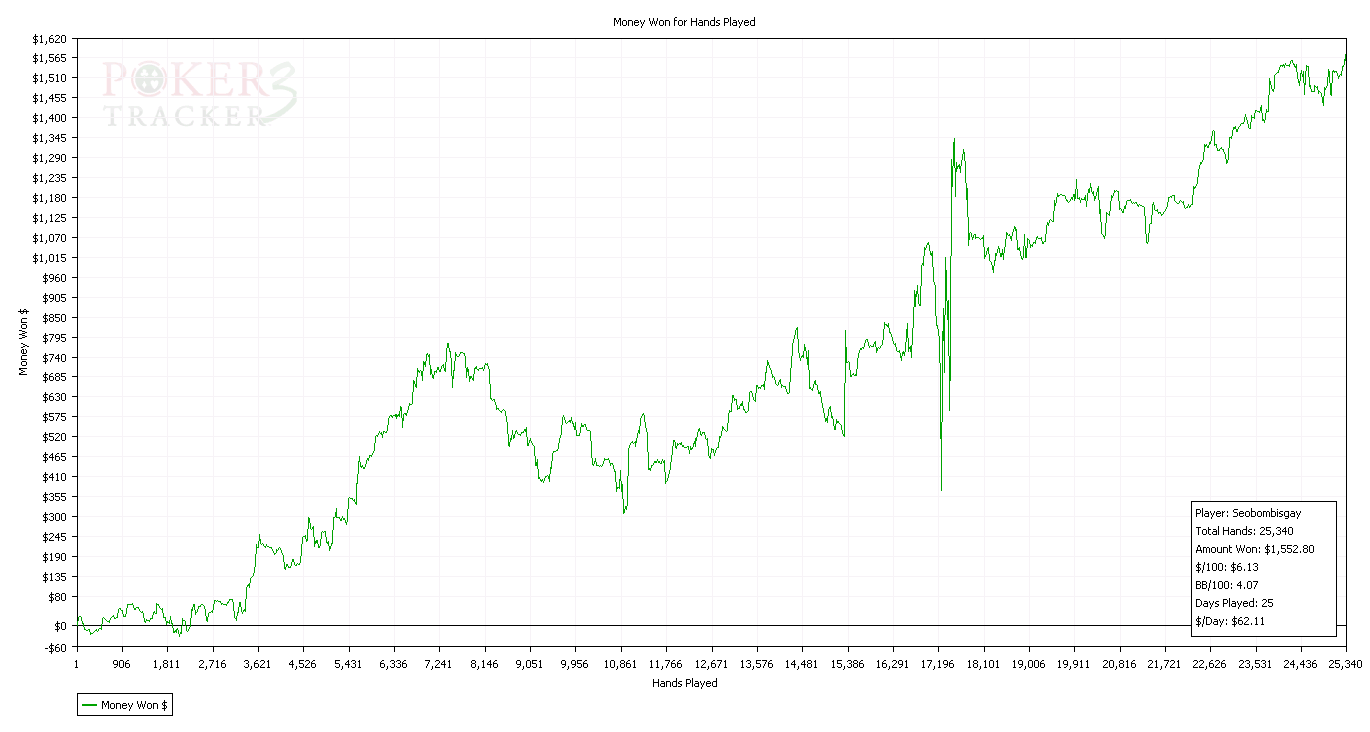
Task: Select the "Money Won $" legend label
Action: 135,706
